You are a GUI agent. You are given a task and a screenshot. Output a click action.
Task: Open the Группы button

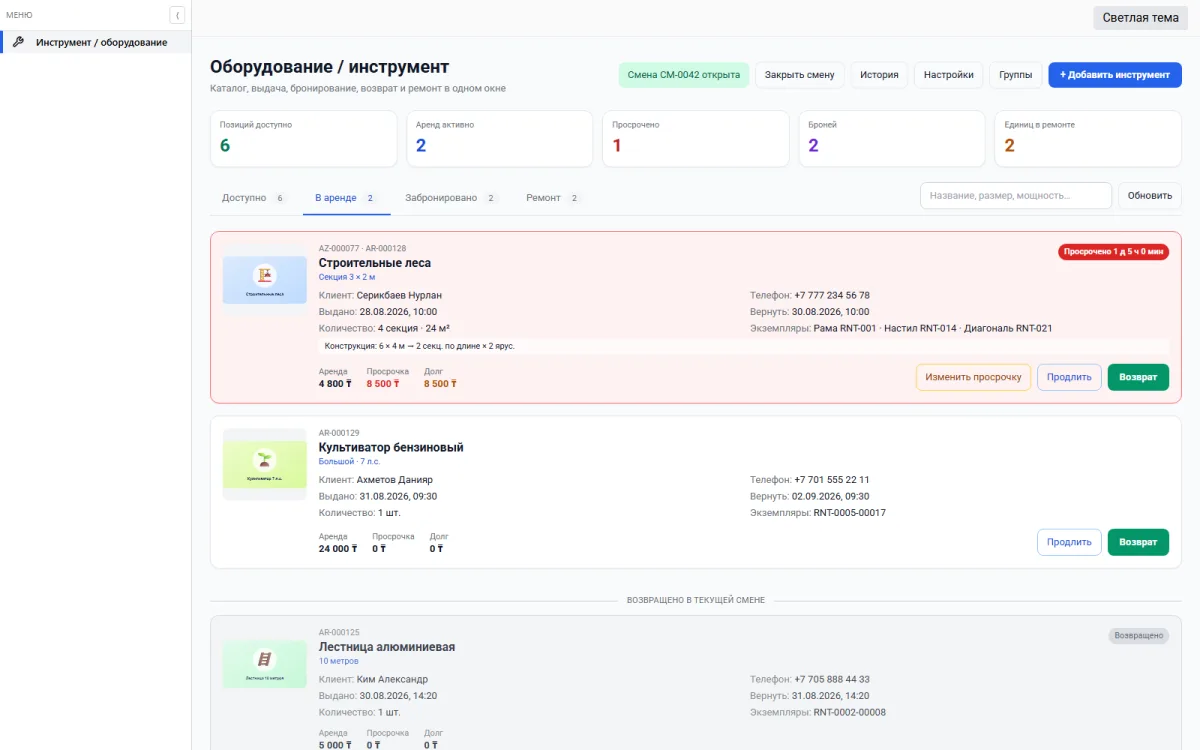1016,75
